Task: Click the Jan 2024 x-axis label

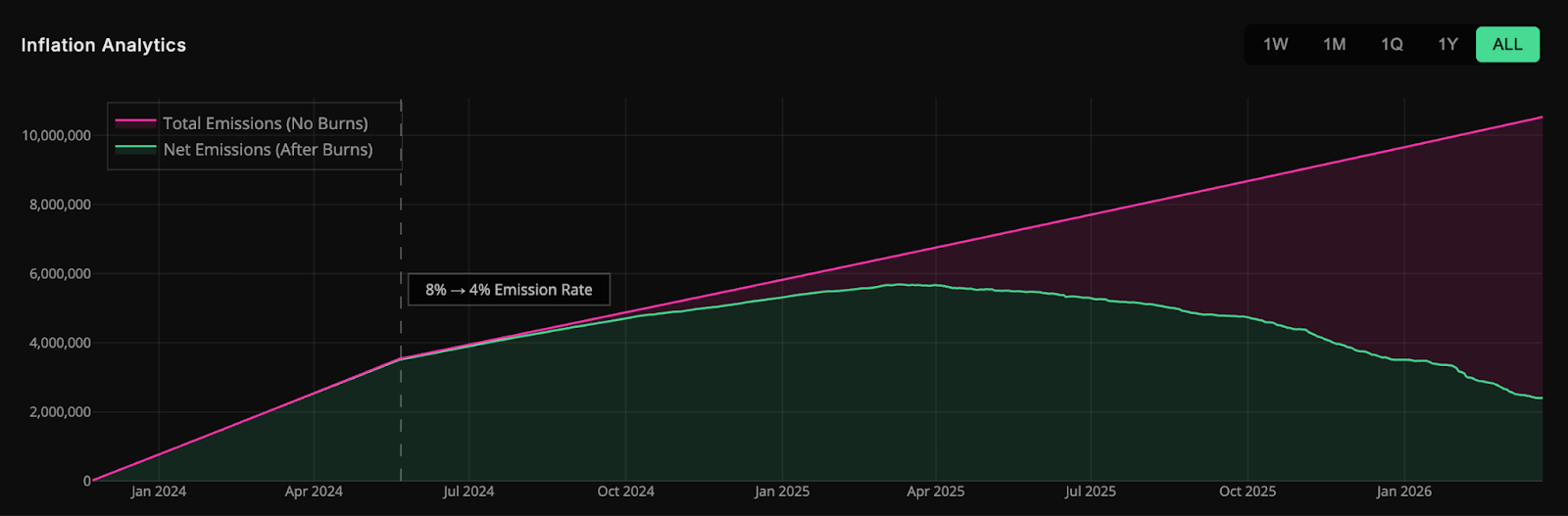Action: 159,492
